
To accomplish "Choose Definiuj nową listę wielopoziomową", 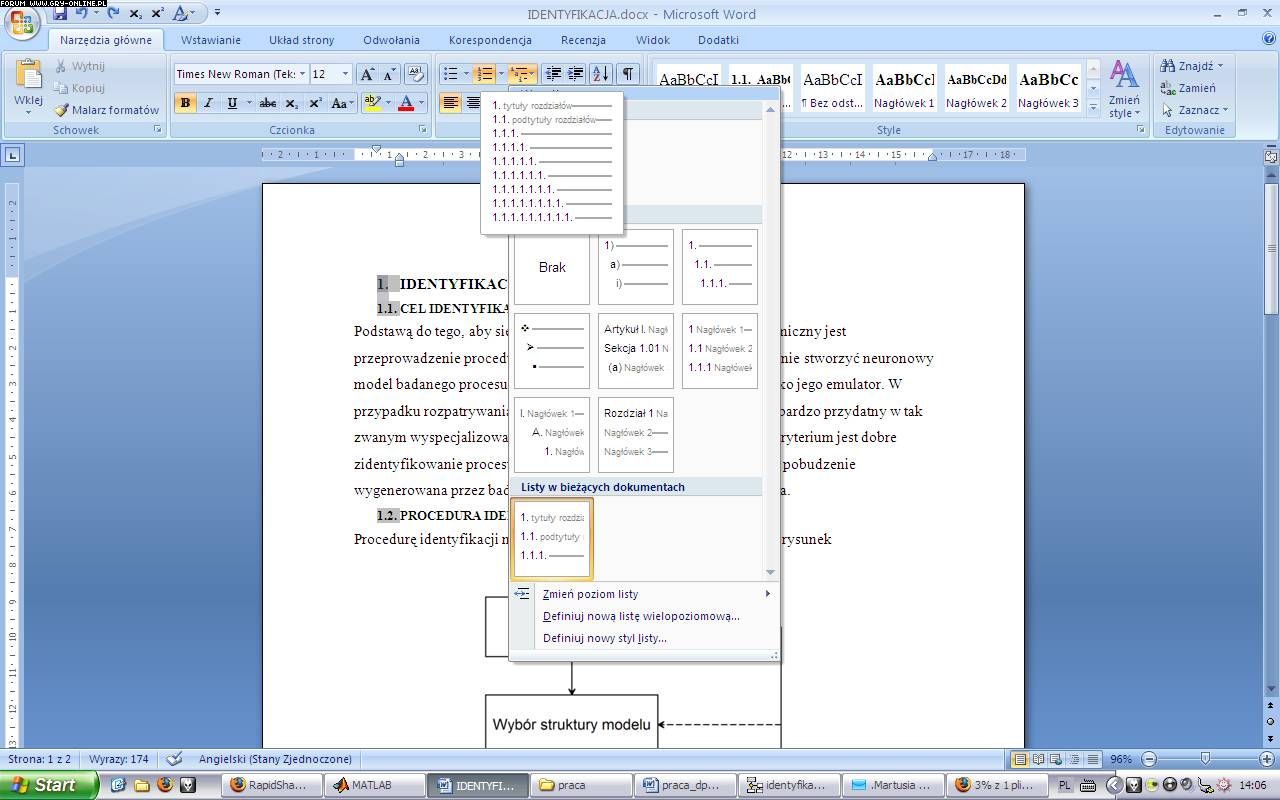I will coord(641,616).
